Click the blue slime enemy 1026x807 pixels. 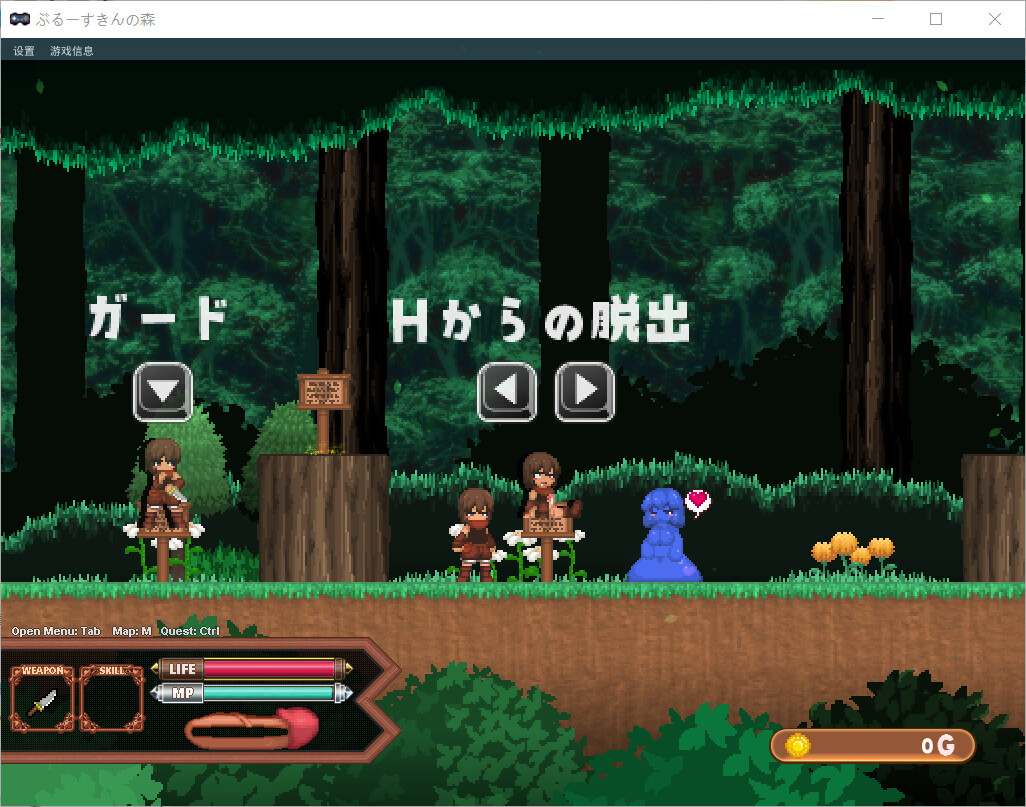coord(662,538)
